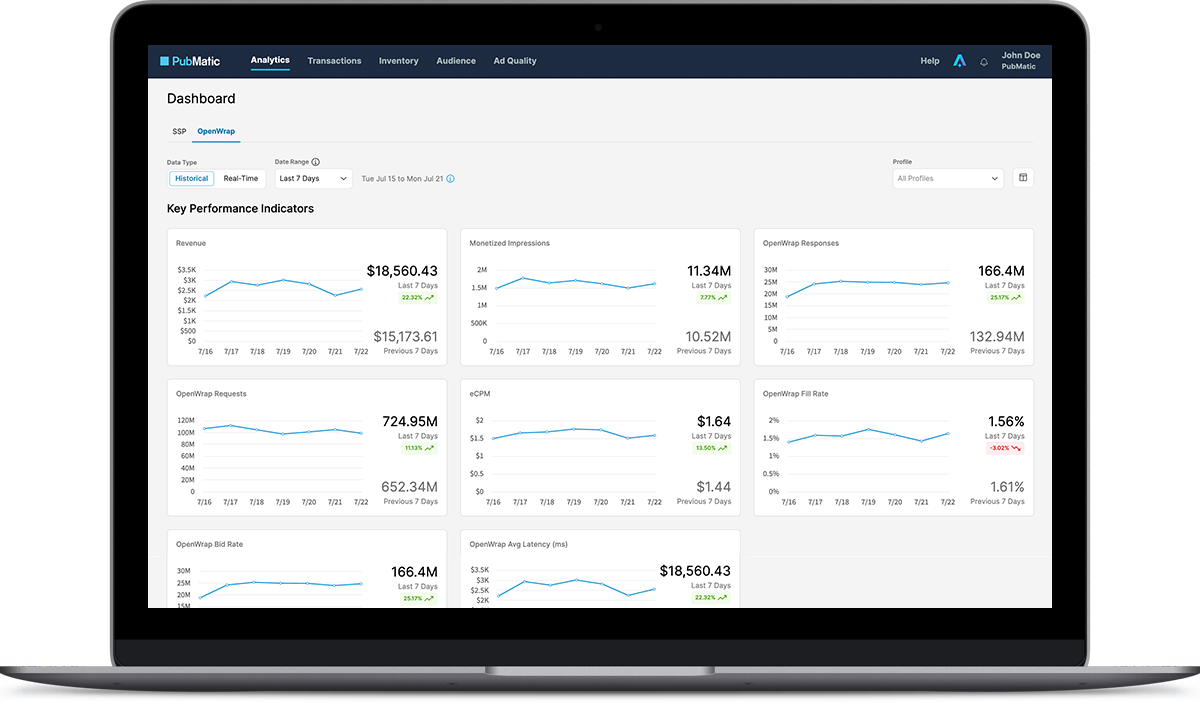Open the notifications bell

pos(984,62)
